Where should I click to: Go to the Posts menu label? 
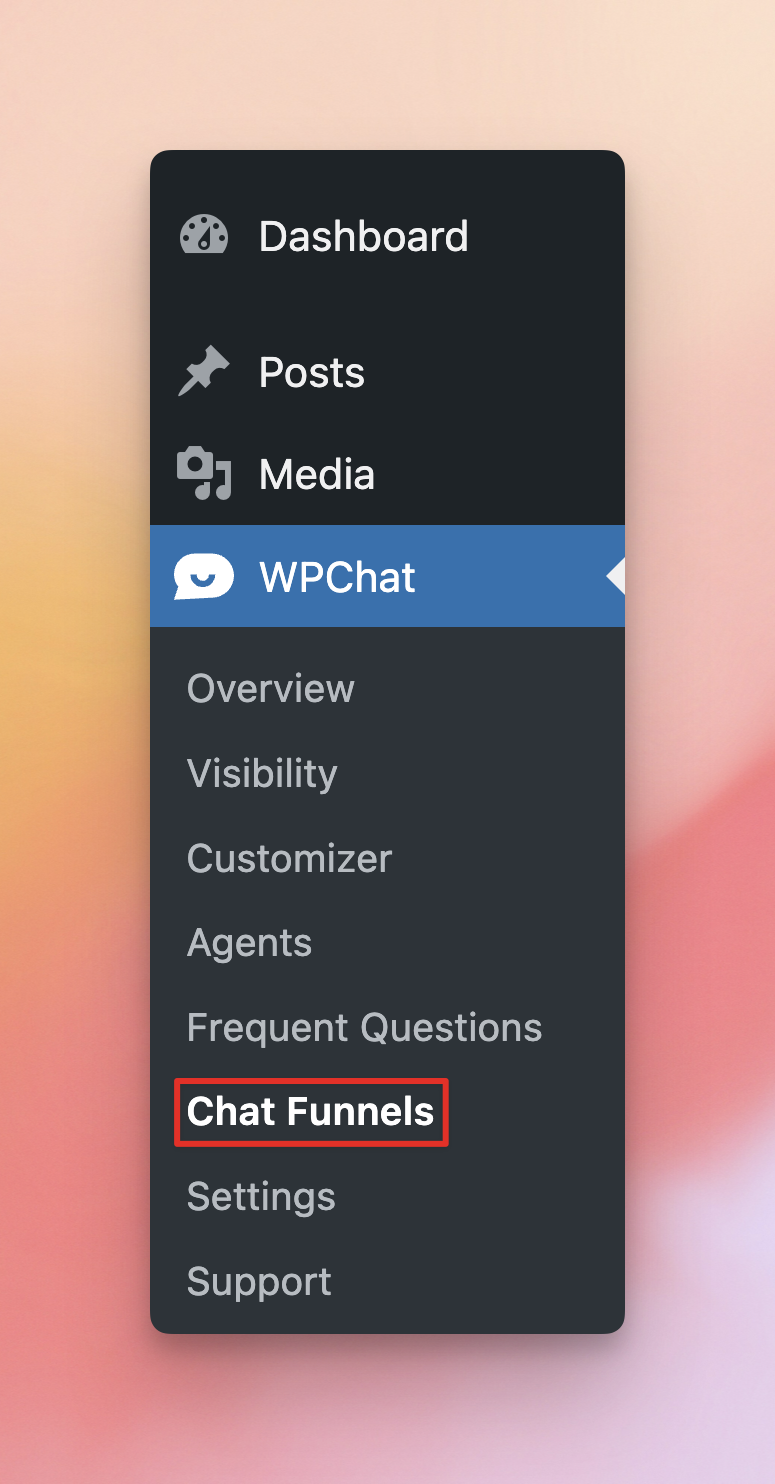pos(312,372)
